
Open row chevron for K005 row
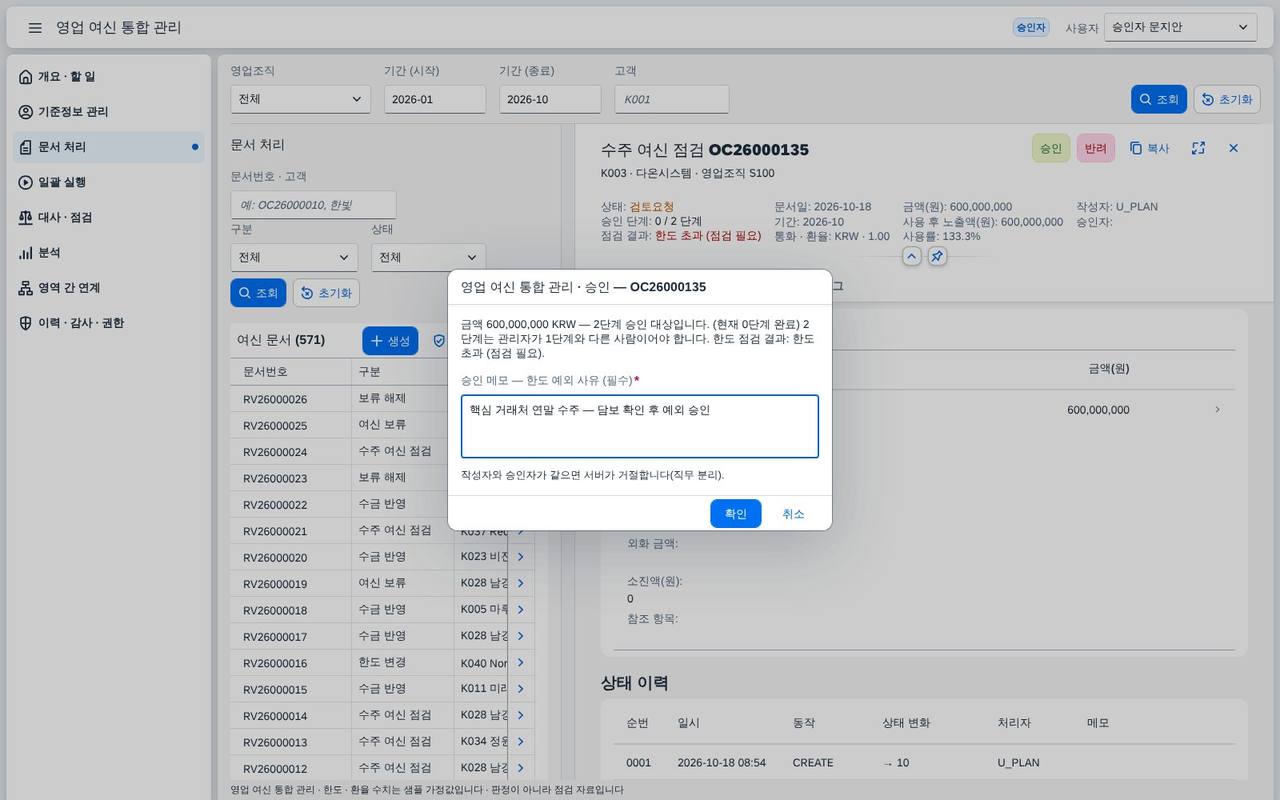[520, 609]
